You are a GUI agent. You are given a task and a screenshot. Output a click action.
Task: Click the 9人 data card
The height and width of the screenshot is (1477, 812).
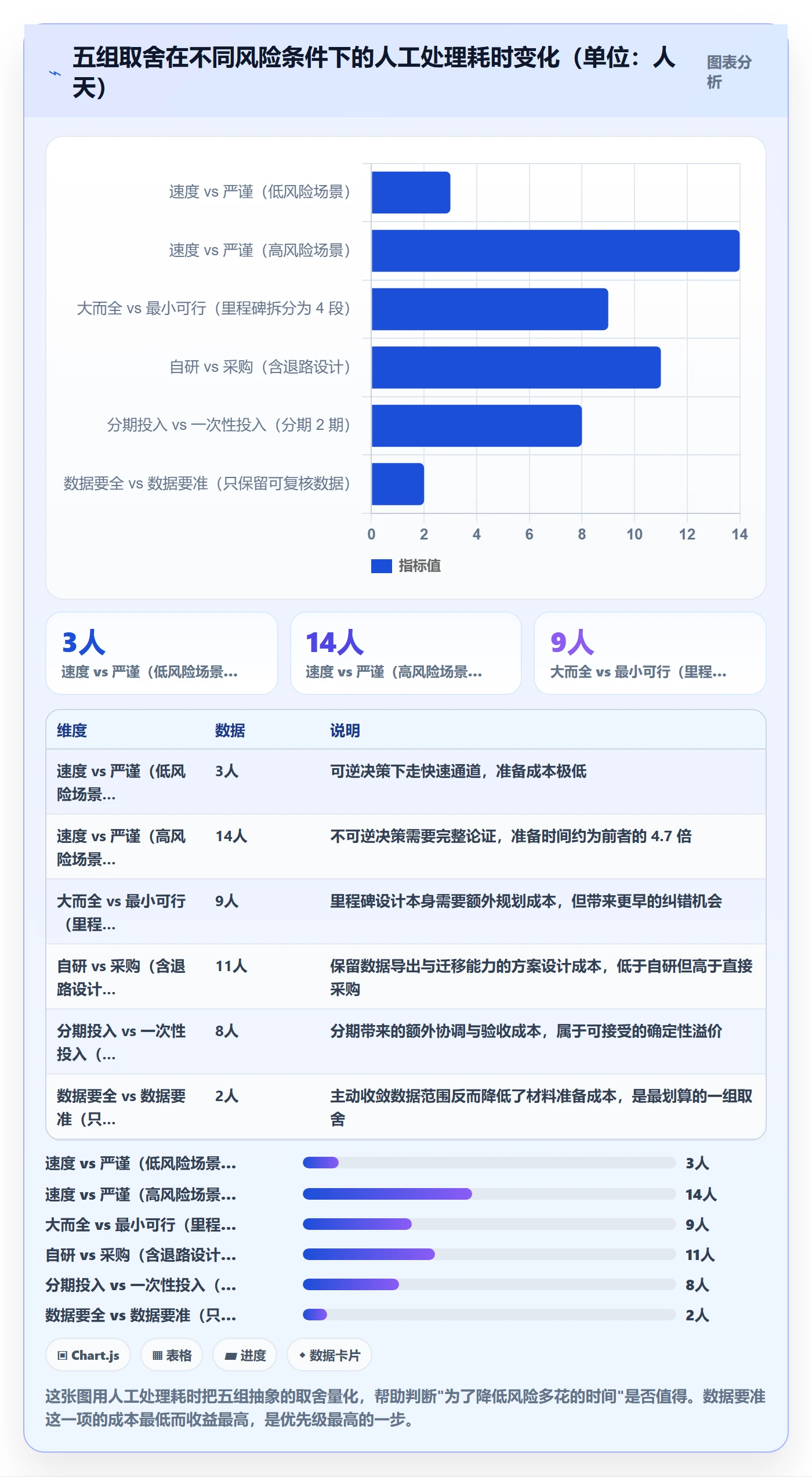pos(650,653)
